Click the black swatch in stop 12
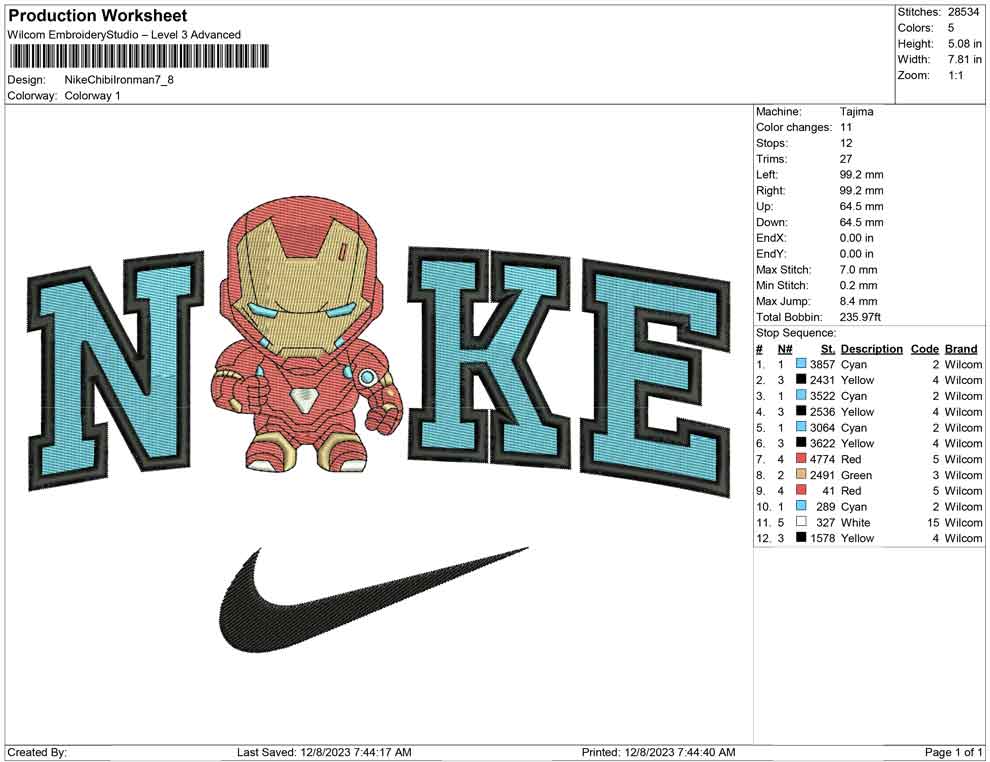 pyautogui.click(x=801, y=537)
